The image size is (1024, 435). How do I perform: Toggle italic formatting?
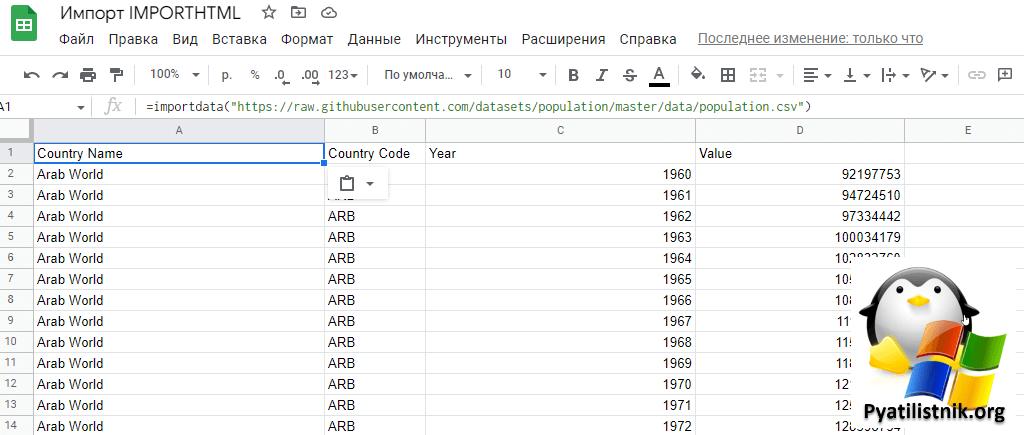coord(601,75)
